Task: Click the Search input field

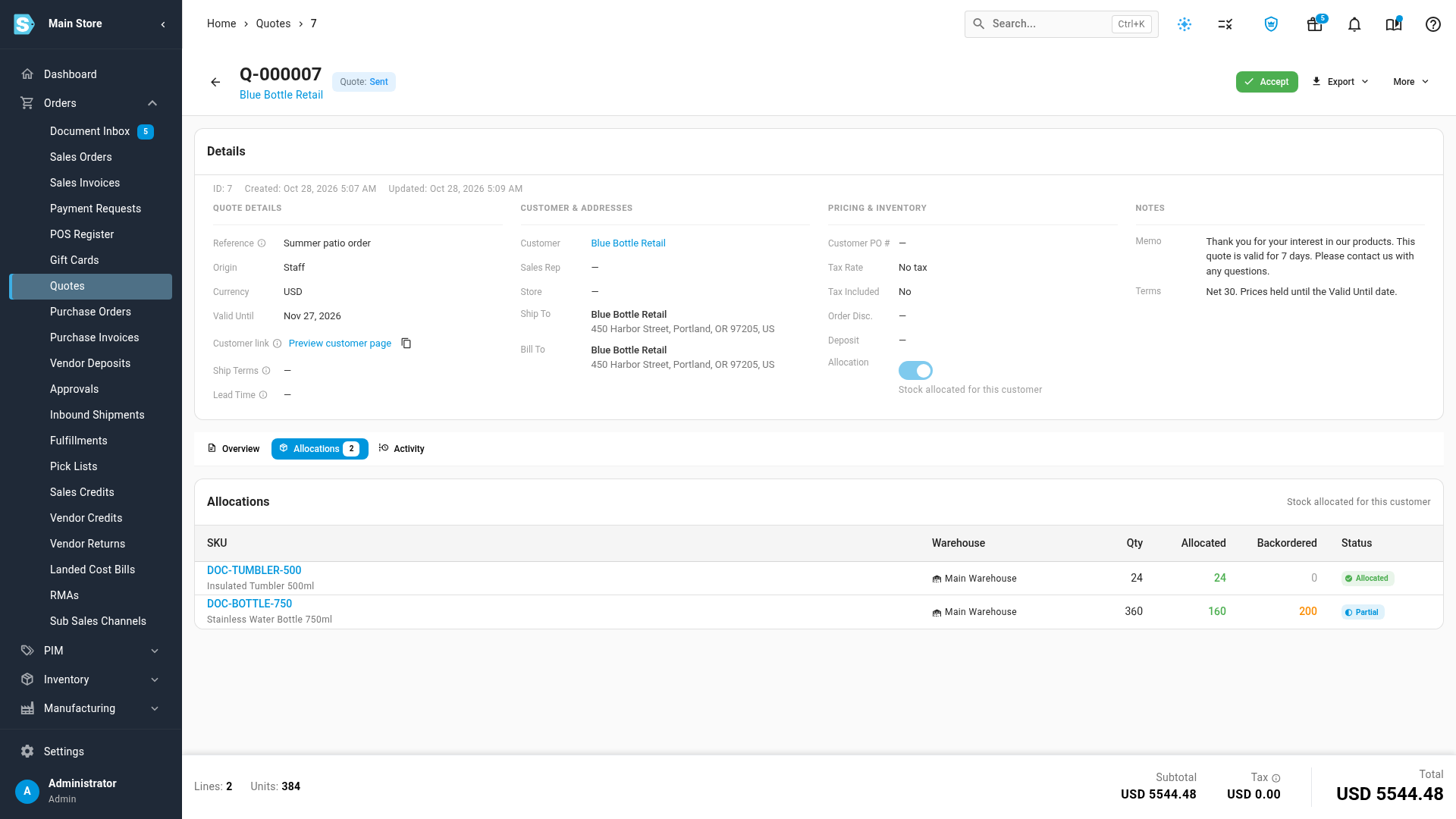Action: (1061, 24)
